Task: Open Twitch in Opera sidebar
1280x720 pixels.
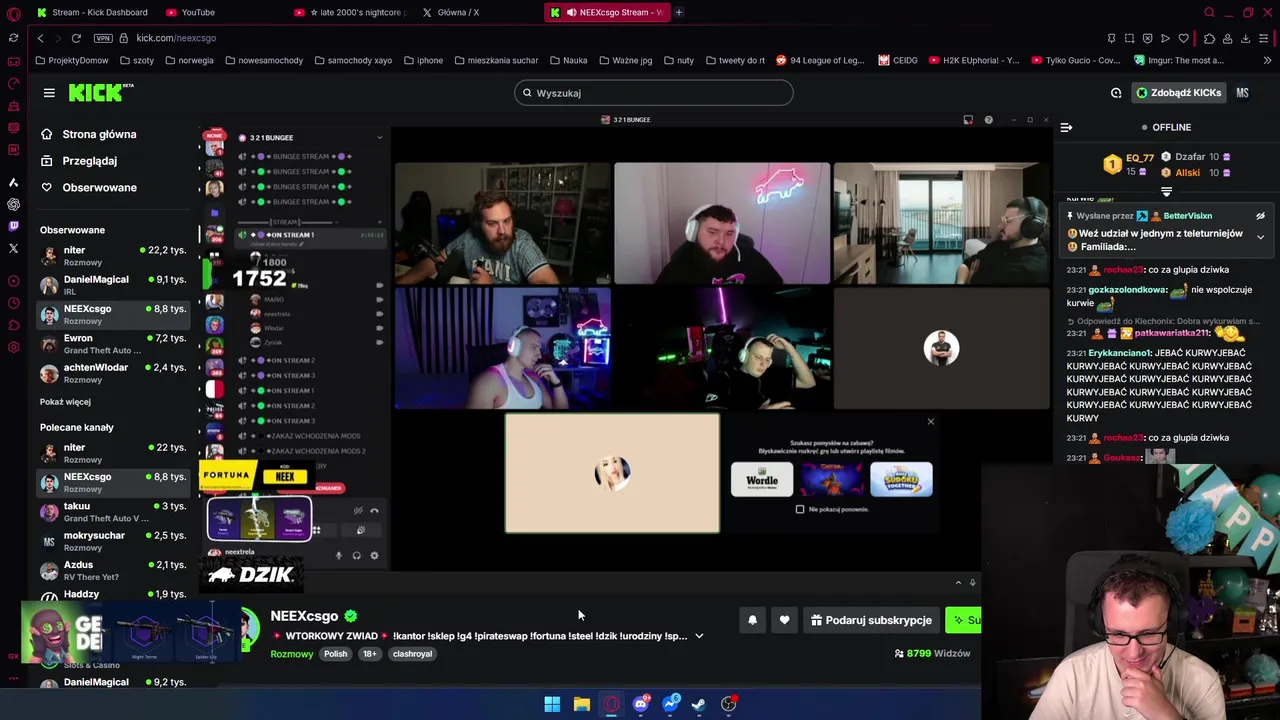Action: point(13,226)
